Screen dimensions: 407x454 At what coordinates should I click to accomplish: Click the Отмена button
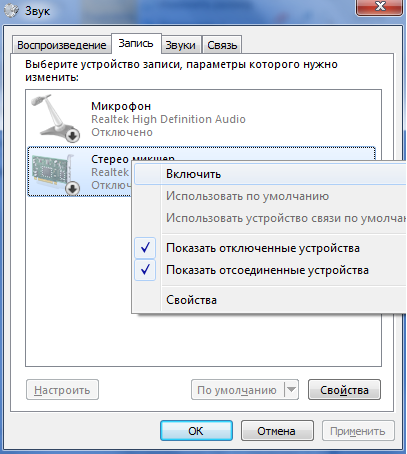click(x=277, y=431)
